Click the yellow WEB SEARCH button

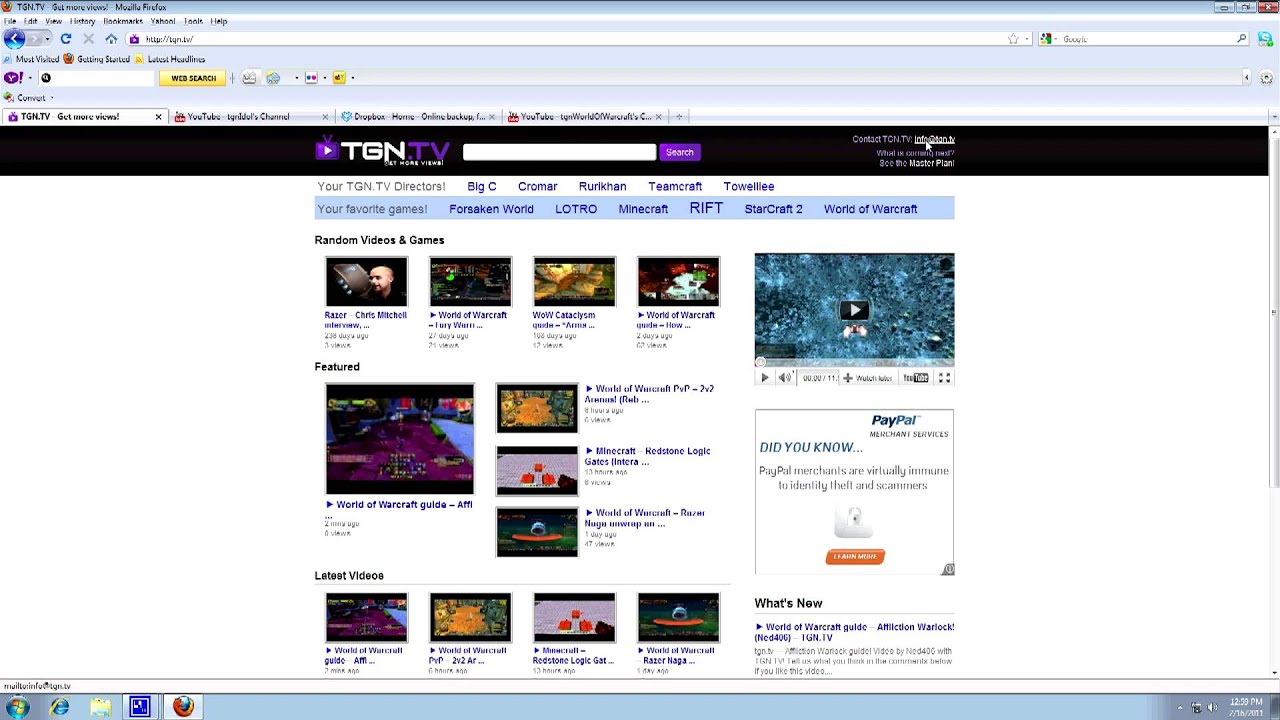(x=193, y=78)
